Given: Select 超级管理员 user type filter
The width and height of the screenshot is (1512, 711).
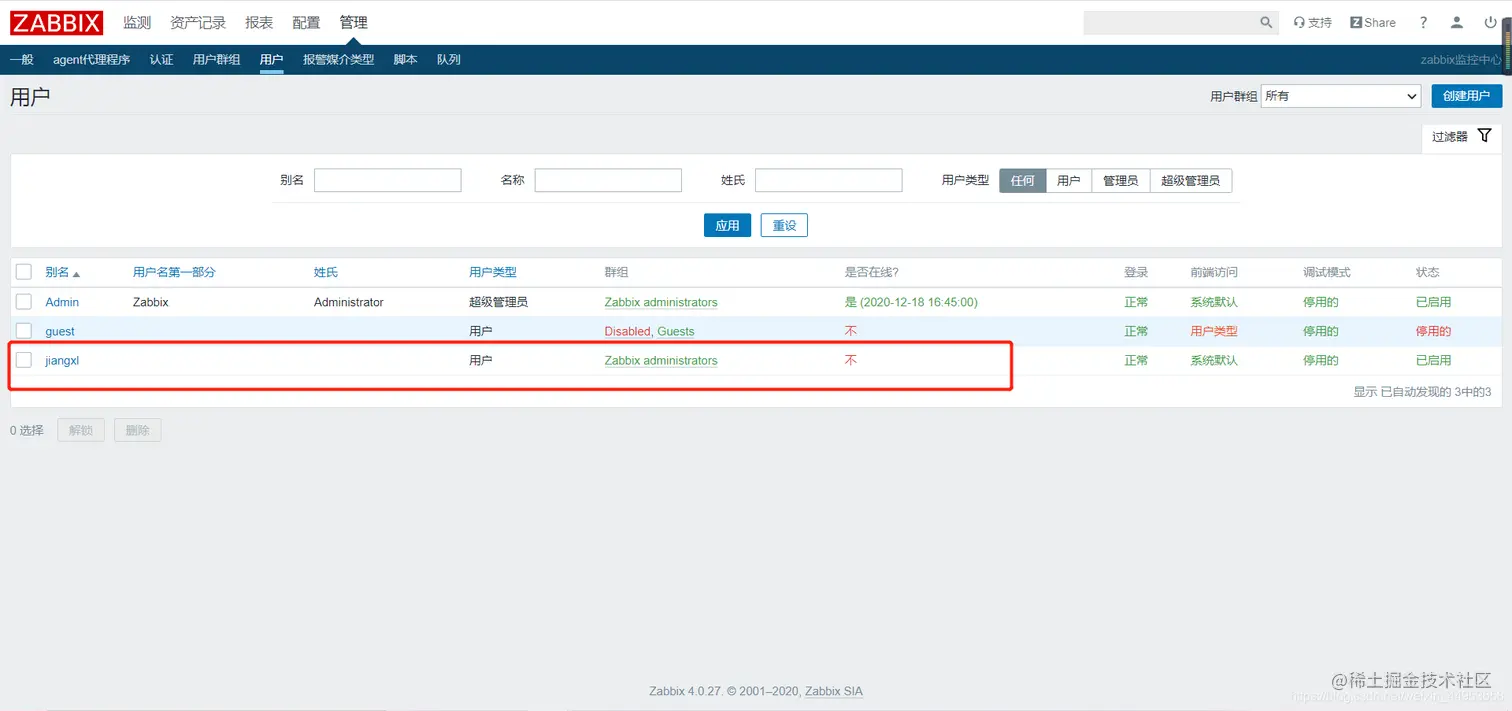Looking at the screenshot, I should pos(1190,181).
